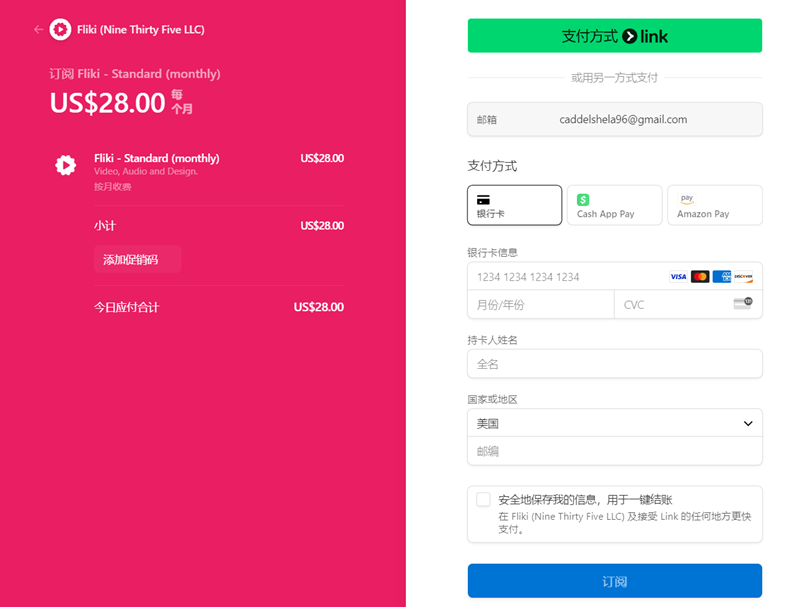Click the CVC card hint icon
The height and width of the screenshot is (607, 800).
[743, 304]
